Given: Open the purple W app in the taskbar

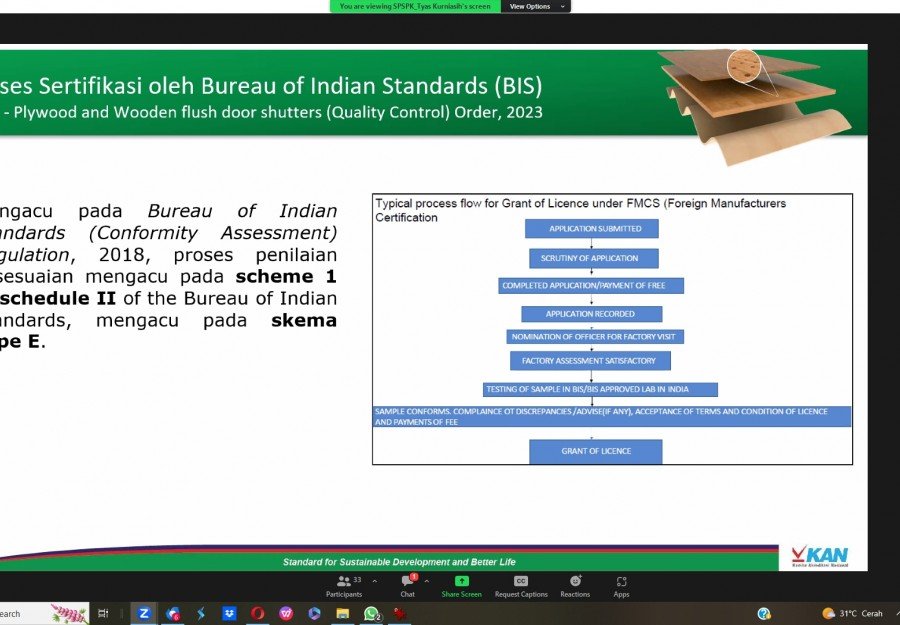Looking at the screenshot, I should (x=286, y=614).
